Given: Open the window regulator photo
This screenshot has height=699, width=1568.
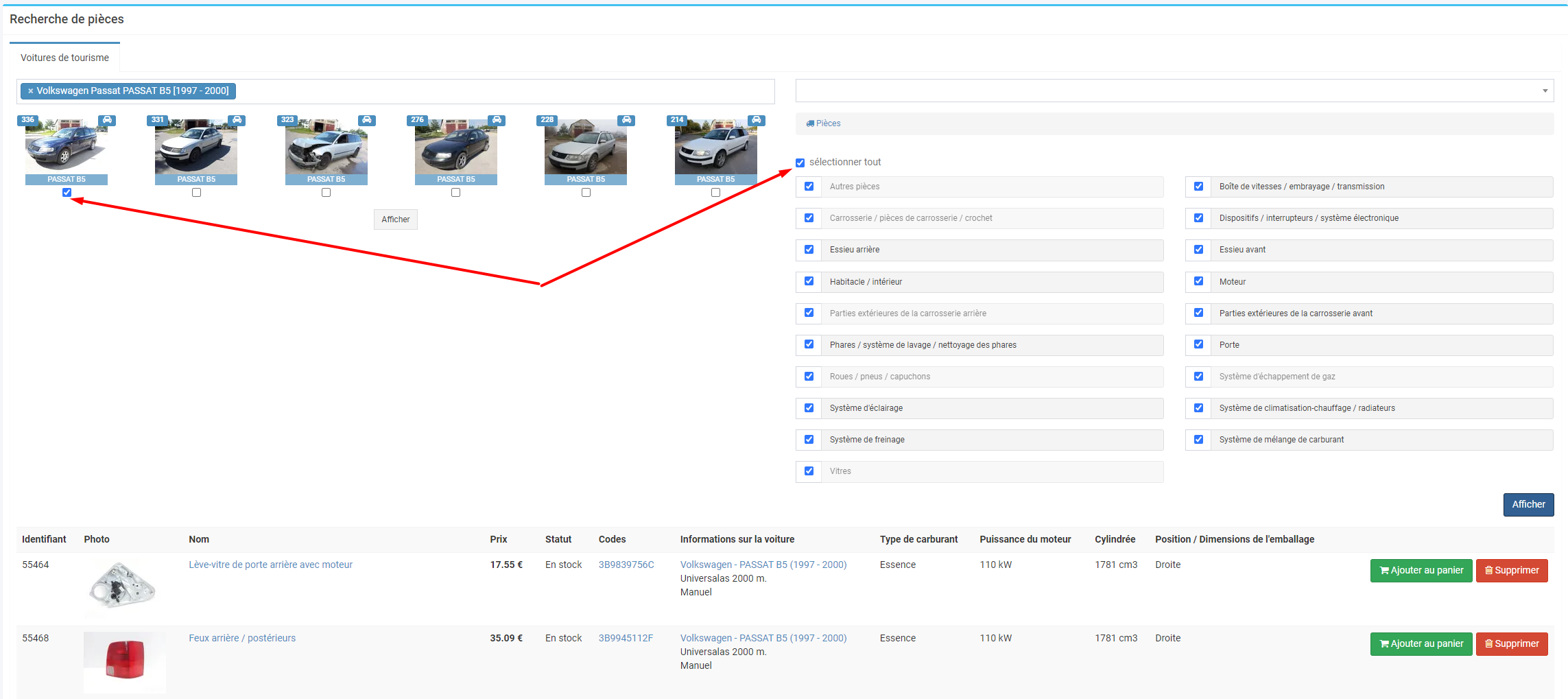Looking at the screenshot, I should [123, 586].
